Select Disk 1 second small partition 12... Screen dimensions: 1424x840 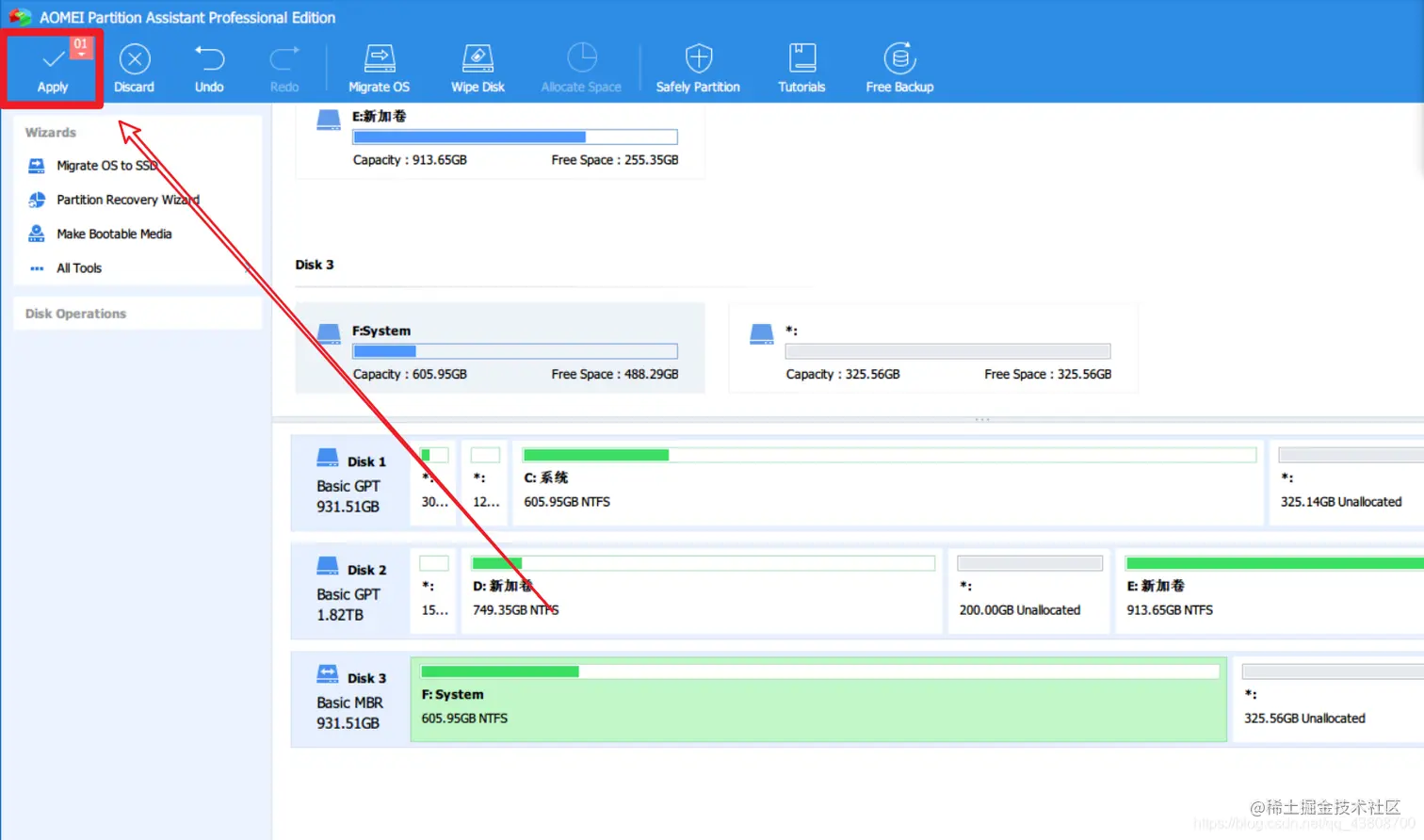(486, 482)
